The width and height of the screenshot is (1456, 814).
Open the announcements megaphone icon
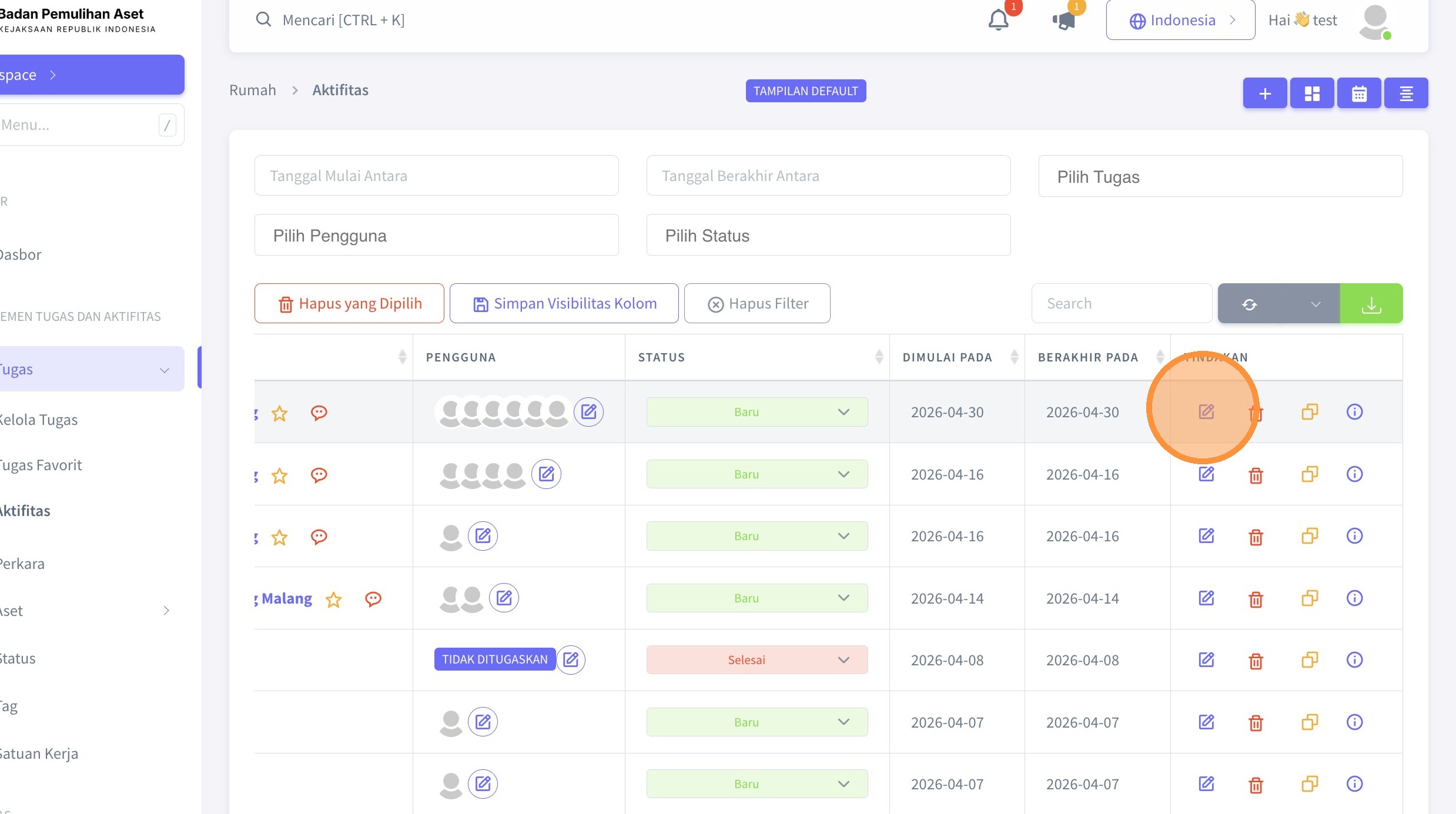[1064, 21]
